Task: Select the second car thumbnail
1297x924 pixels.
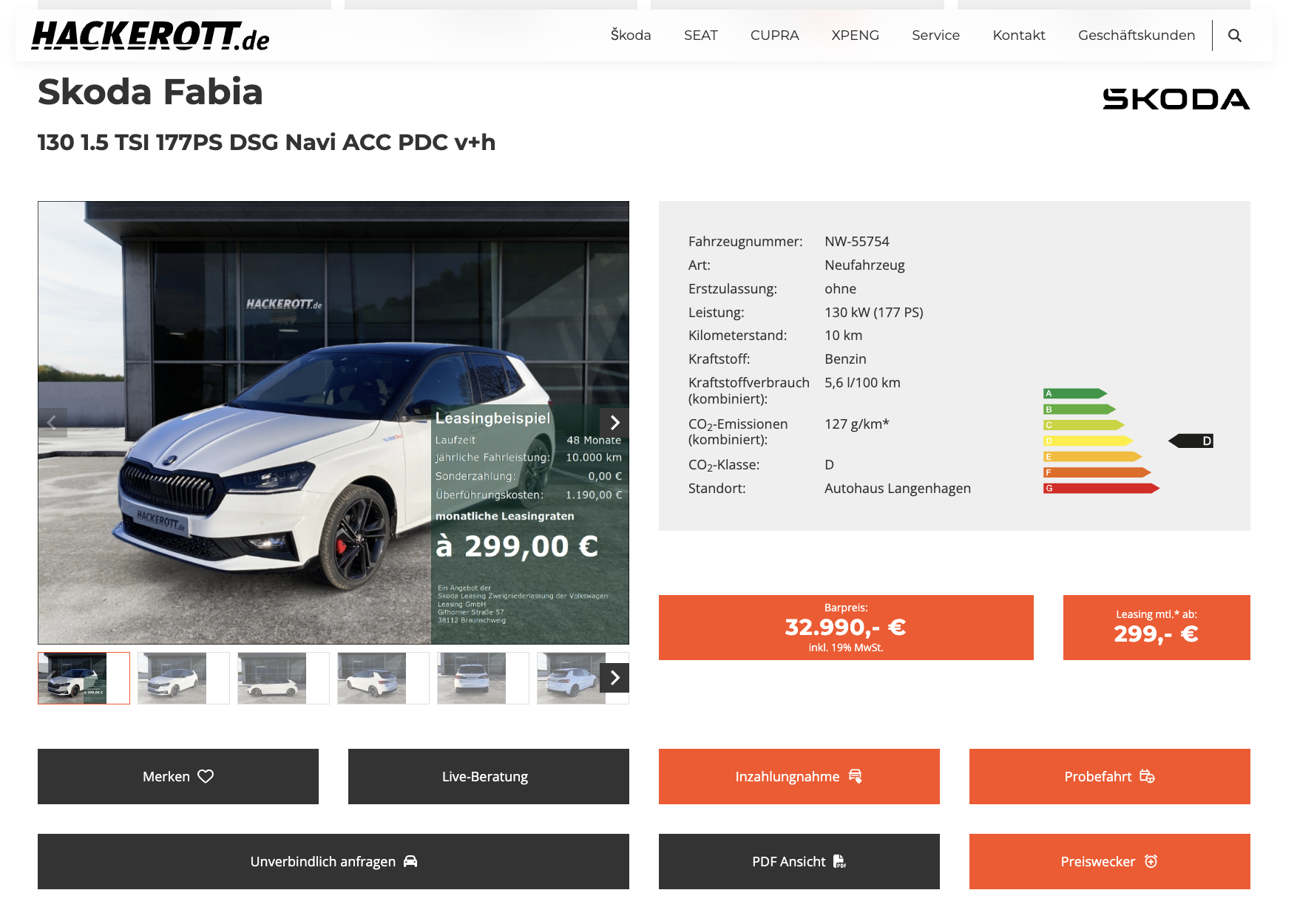Action: tap(183, 678)
